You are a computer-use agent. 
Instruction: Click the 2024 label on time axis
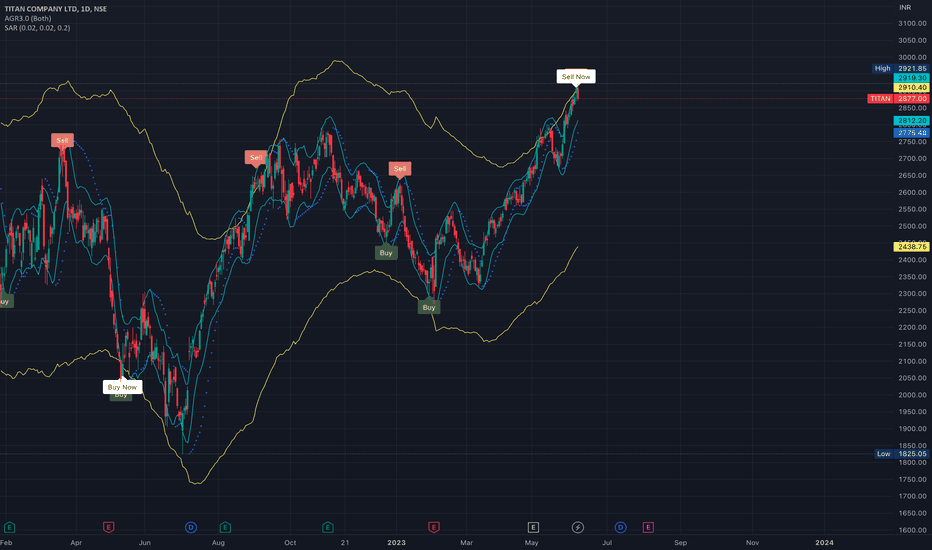(824, 542)
